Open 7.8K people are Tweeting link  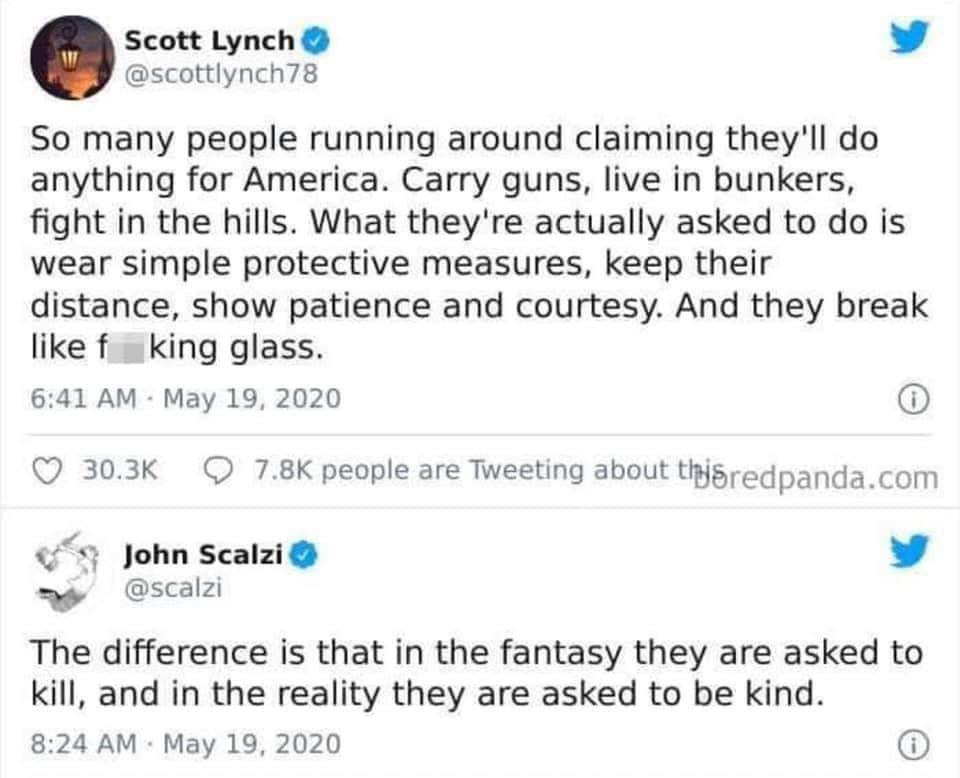440,469
